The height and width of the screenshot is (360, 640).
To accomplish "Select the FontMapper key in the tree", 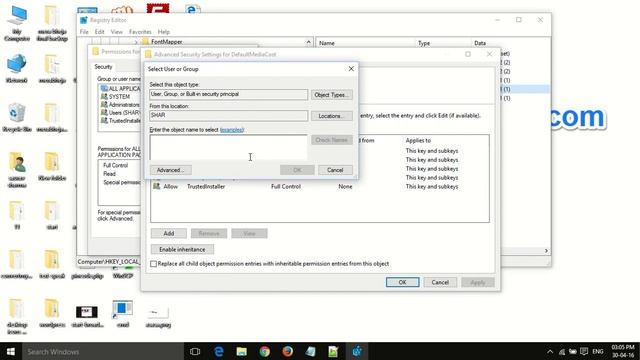I will pyautogui.click(x=167, y=42).
